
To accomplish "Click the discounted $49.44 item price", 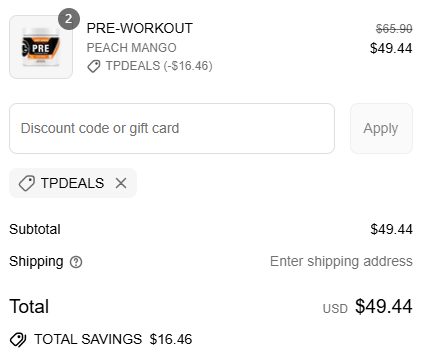I will [x=391, y=48].
